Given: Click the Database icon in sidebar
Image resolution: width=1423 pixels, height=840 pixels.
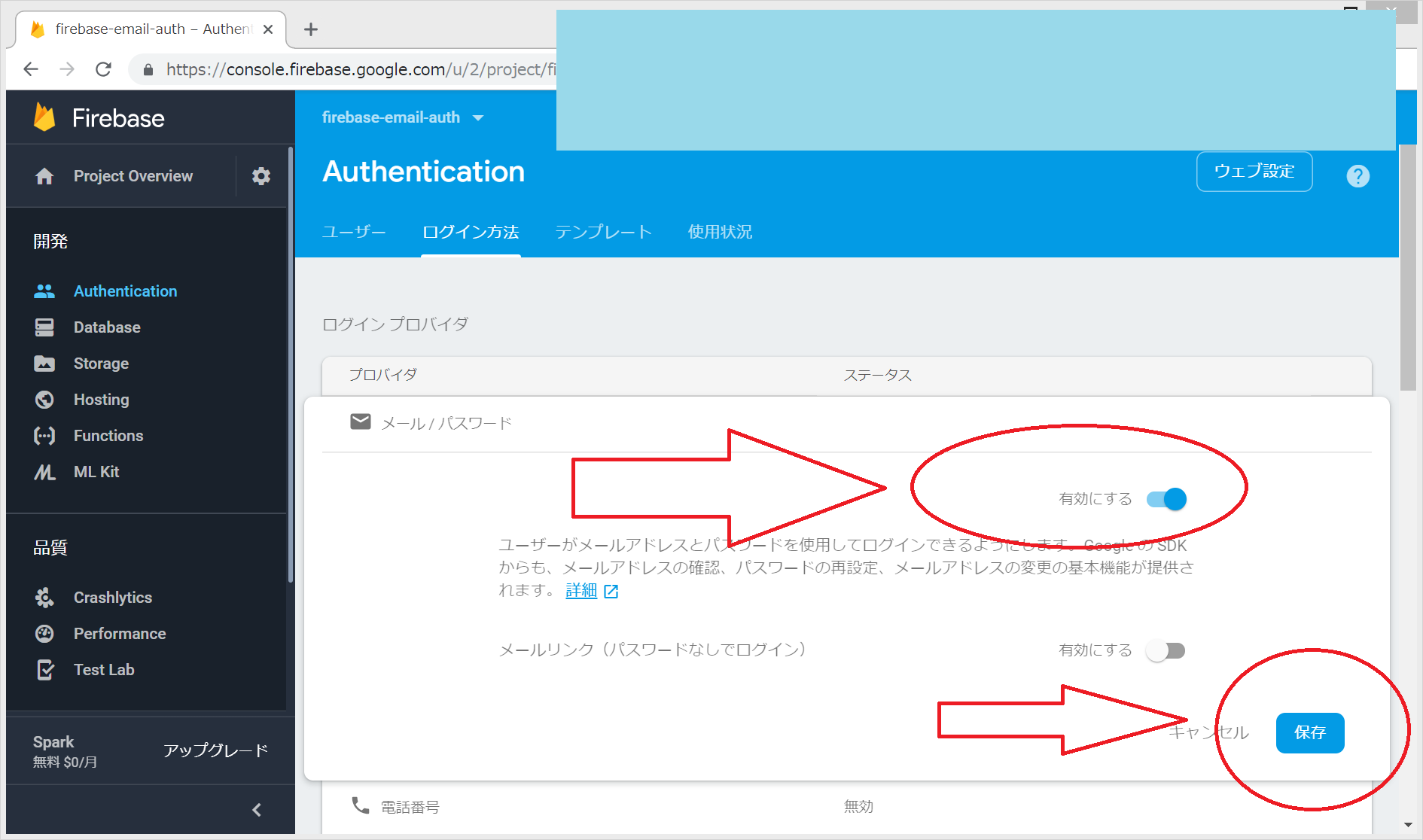Looking at the screenshot, I should tap(44, 327).
